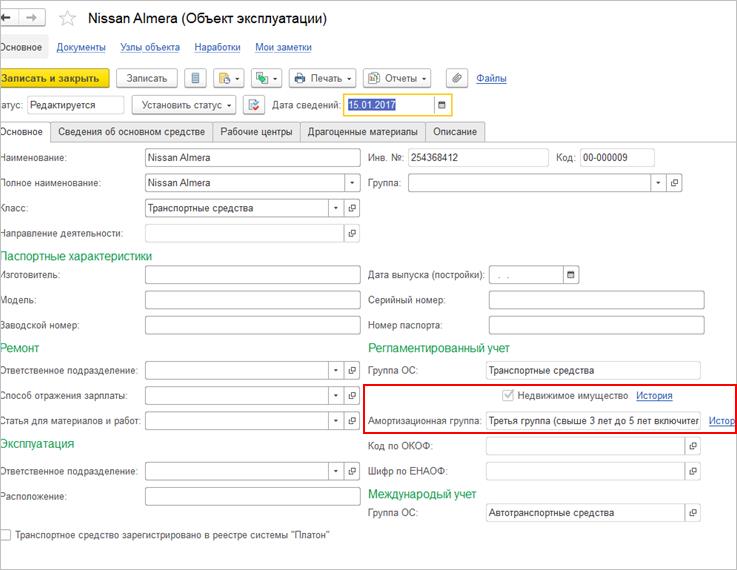Expand Ремонт Ответственное подразделение dropdown
The height and width of the screenshot is (570, 737).
(x=336, y=370)
